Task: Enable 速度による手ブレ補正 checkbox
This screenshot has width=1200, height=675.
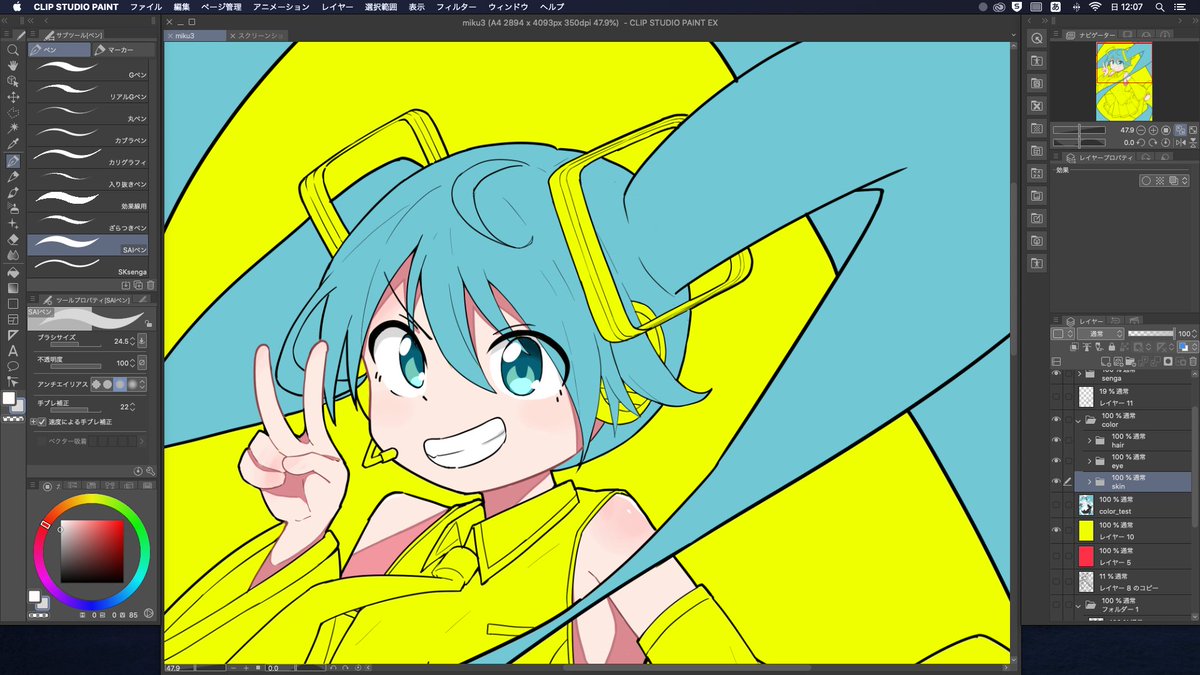Action: click(41, 424)
